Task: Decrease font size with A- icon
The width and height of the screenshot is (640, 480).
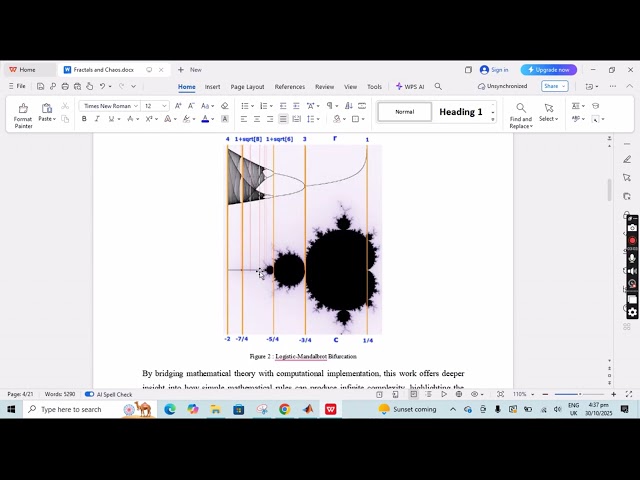Action: (191, 106)
